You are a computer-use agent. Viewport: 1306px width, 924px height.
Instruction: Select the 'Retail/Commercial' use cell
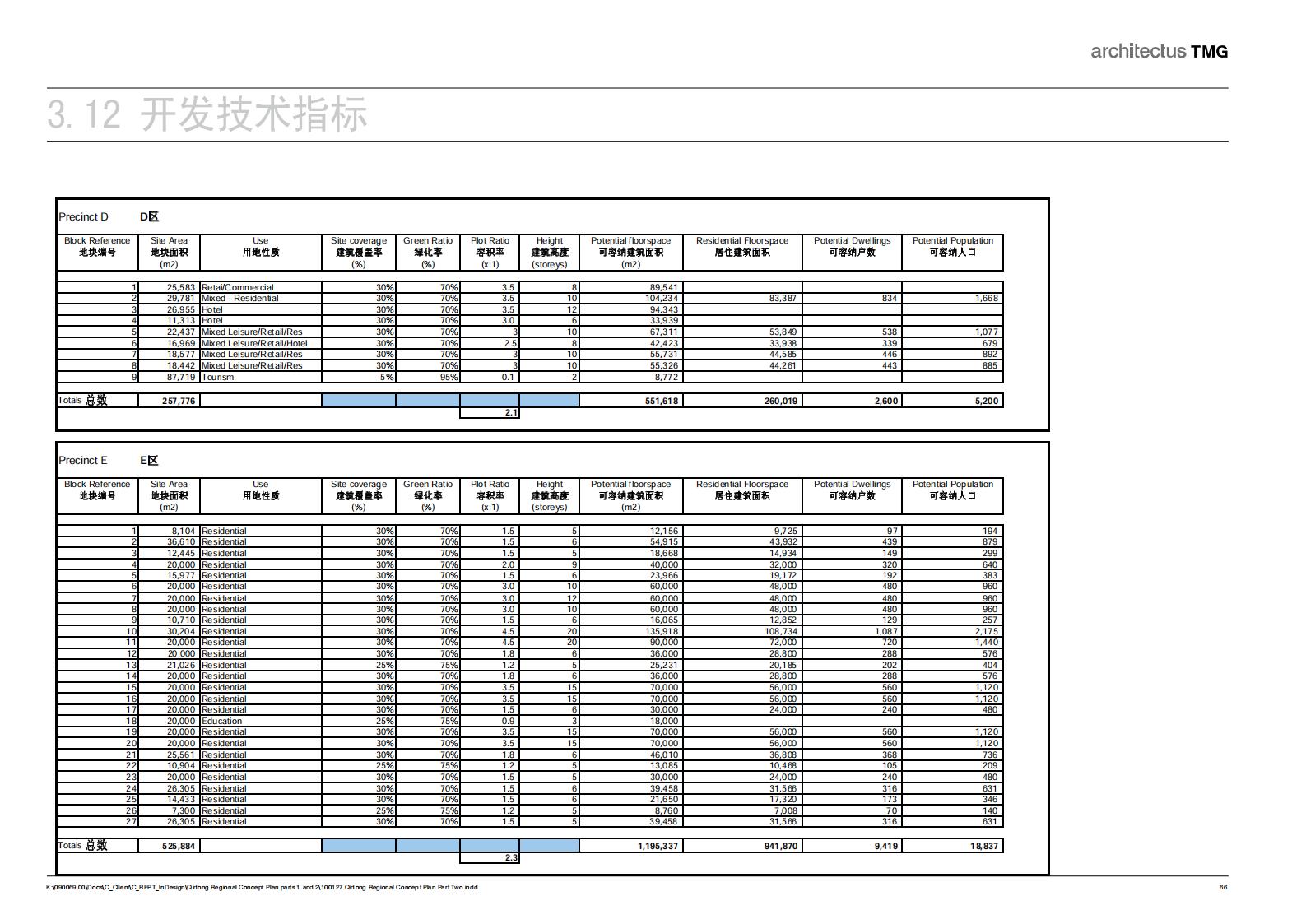[x=260, y=287]
